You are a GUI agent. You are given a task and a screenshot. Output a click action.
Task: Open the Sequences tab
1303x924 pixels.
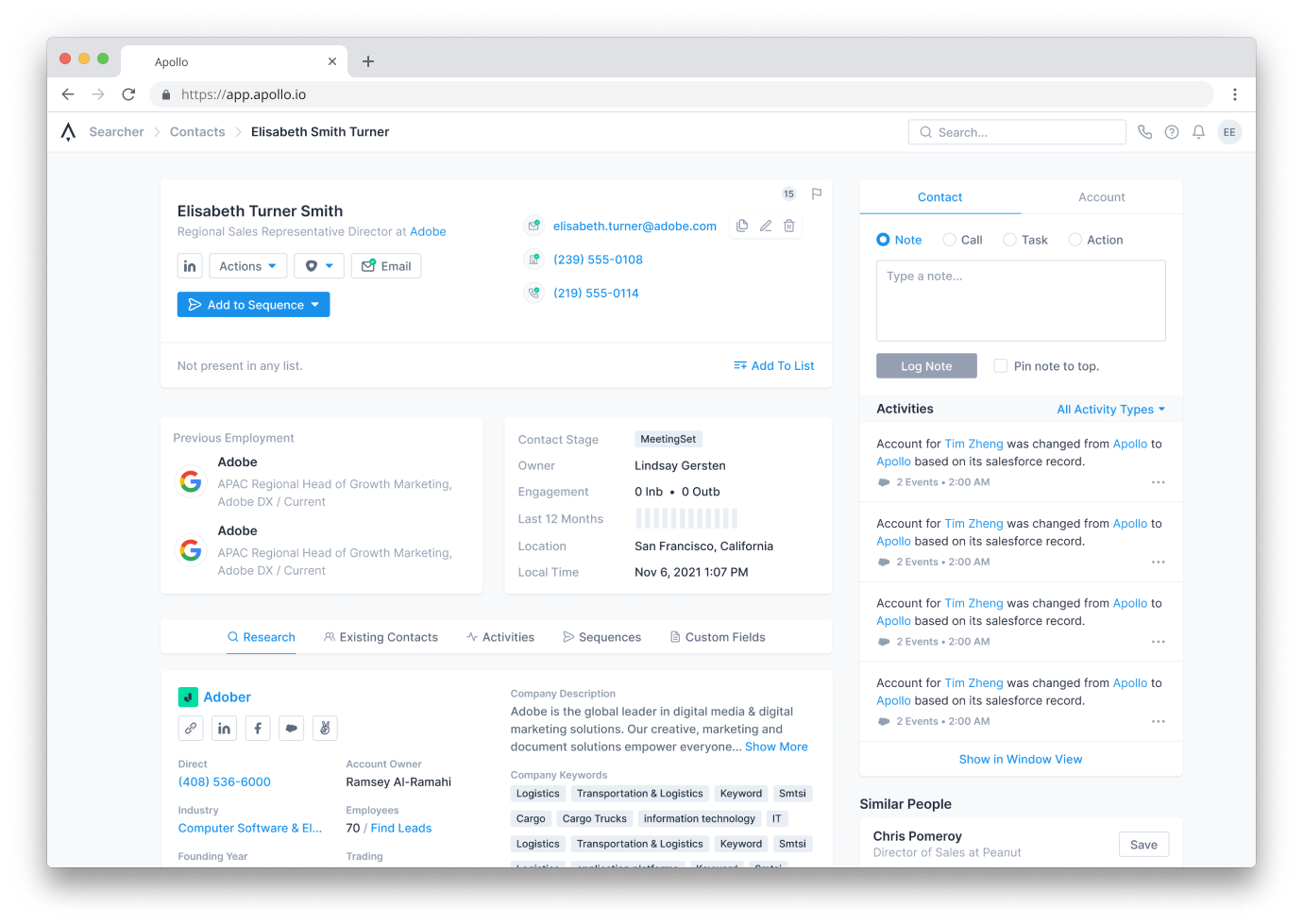[601, 638]
